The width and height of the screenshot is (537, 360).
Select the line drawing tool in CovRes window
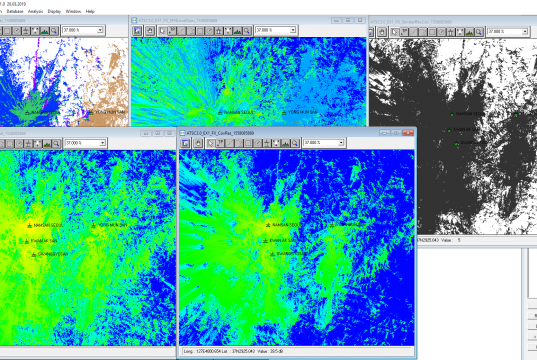(229, 143)
